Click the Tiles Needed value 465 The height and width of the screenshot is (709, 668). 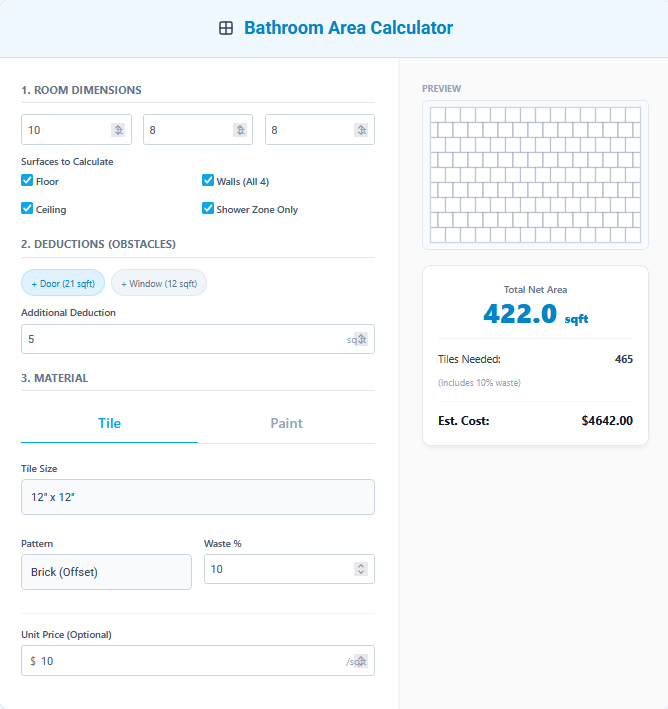[x=624, y=359]
